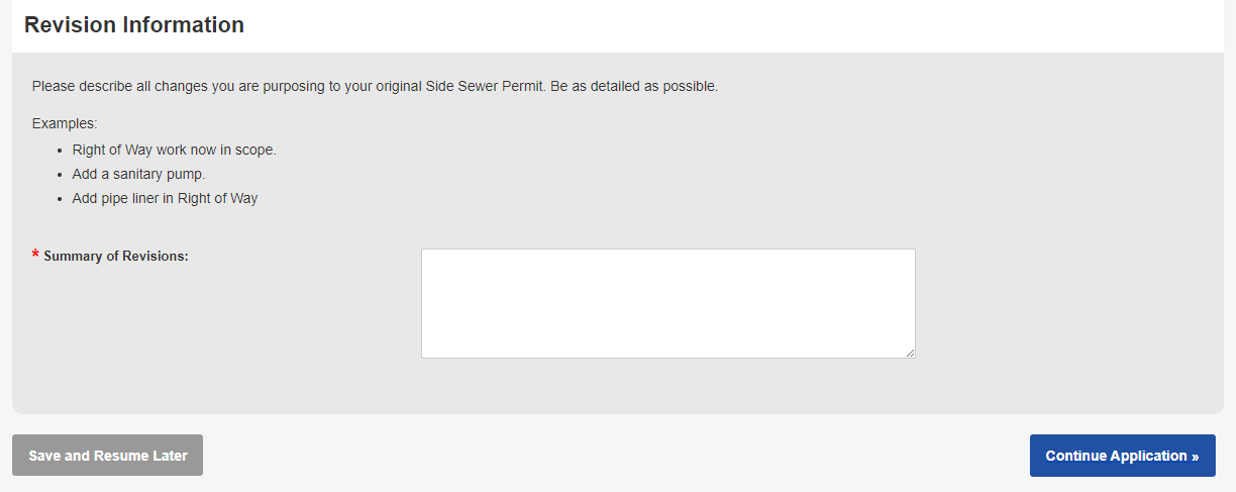This screenshot has height=492, width=1236.
Task: Click the double-arrow on Continue Application
Action: coord(1195,456)
